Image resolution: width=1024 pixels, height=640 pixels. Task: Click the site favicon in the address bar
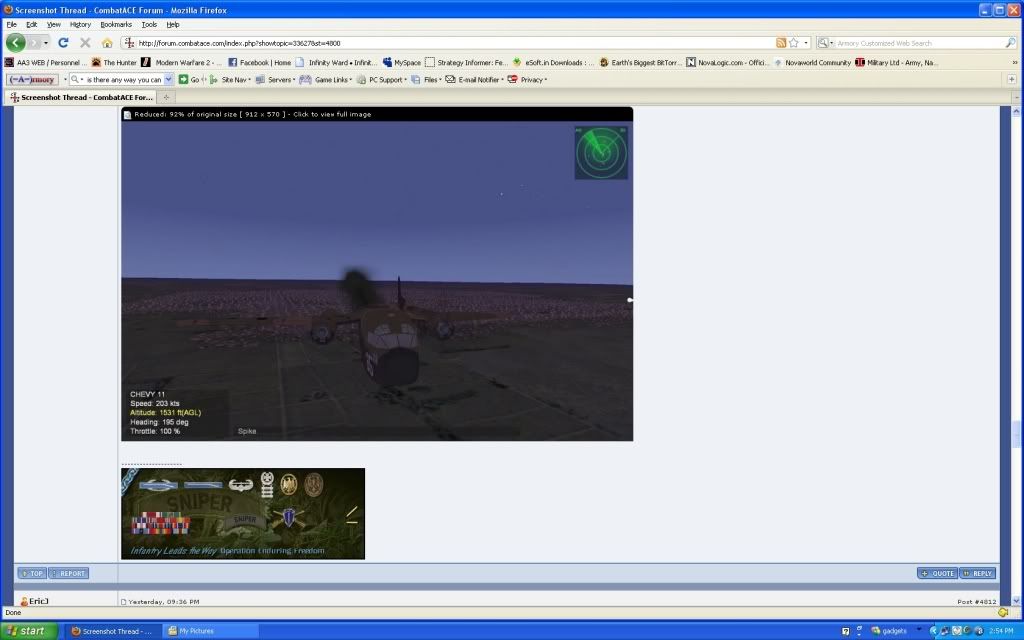pos(129,43)
